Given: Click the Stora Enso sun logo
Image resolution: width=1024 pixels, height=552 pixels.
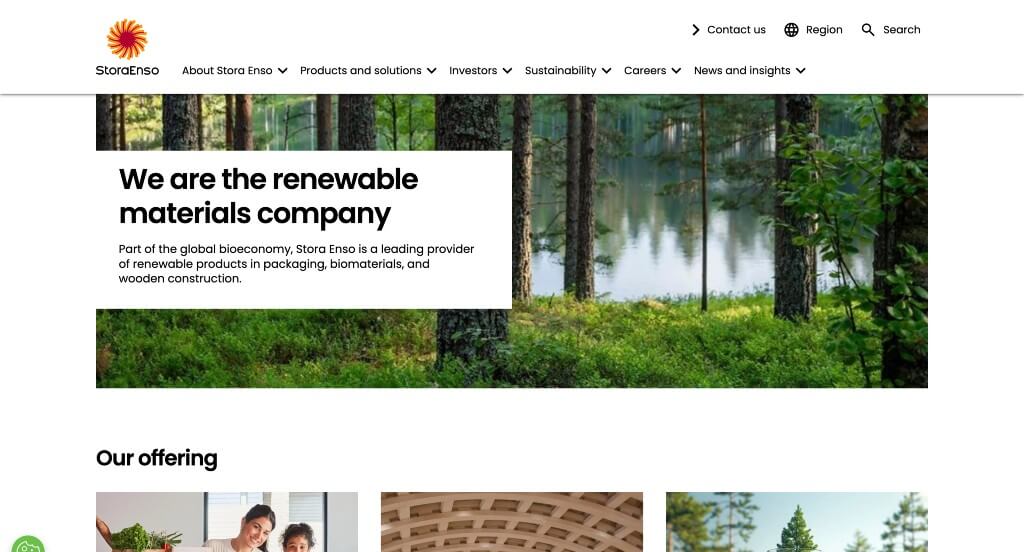Looking at the screenshot, I should point(127,39).
